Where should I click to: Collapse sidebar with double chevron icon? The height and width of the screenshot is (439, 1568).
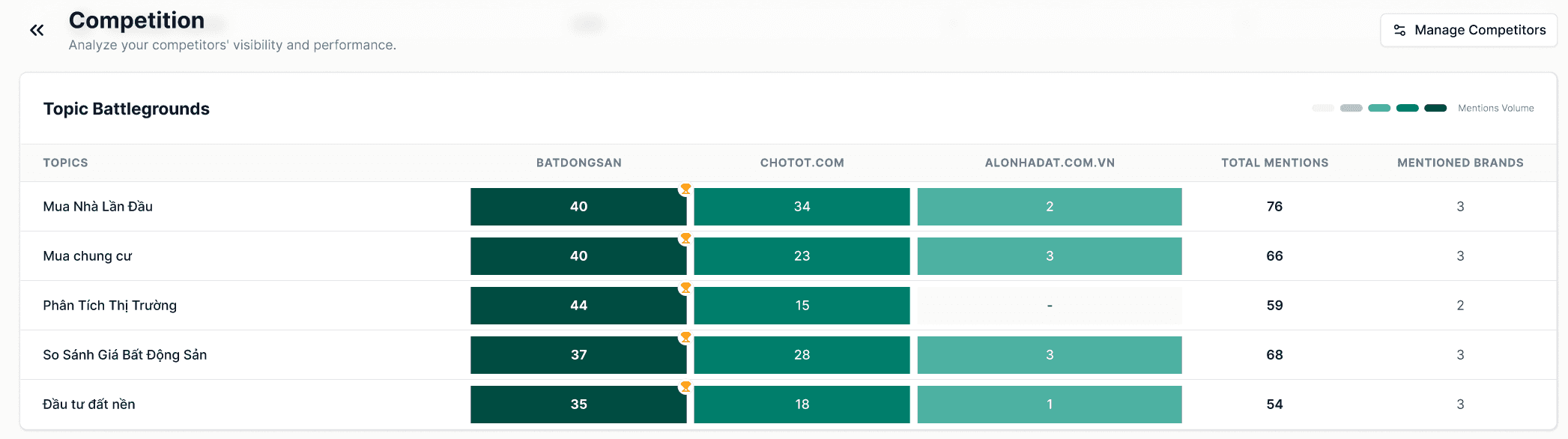[37, 30]
